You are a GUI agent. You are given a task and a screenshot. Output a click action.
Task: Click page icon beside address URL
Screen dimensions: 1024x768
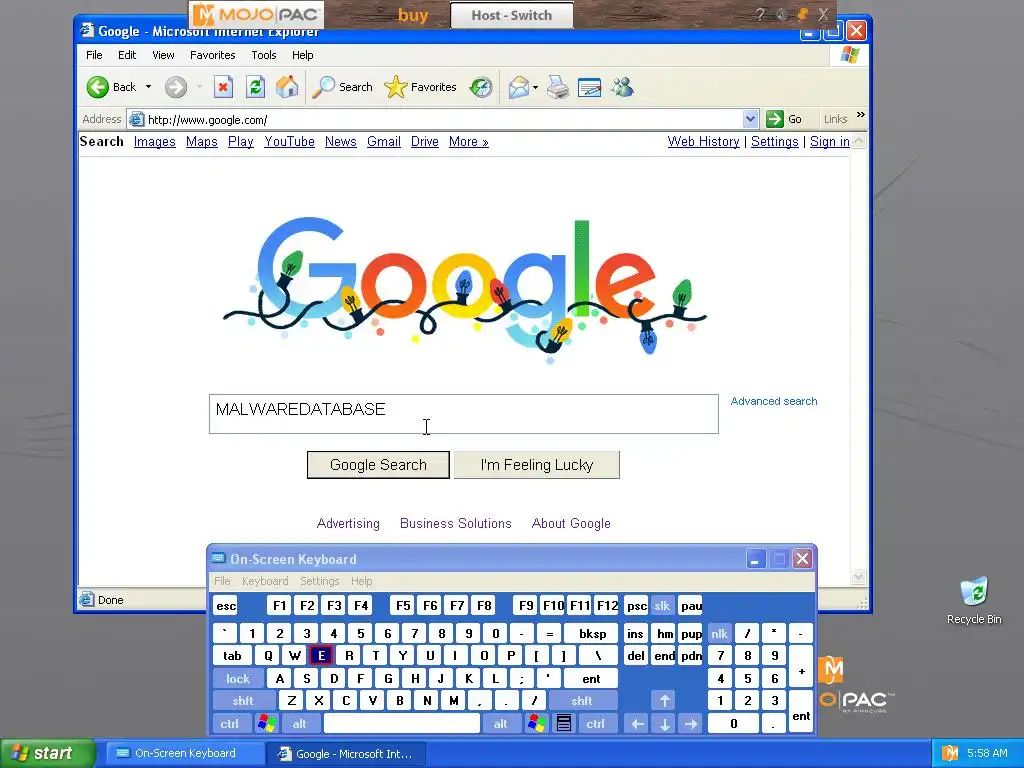(x=136, y=119)
